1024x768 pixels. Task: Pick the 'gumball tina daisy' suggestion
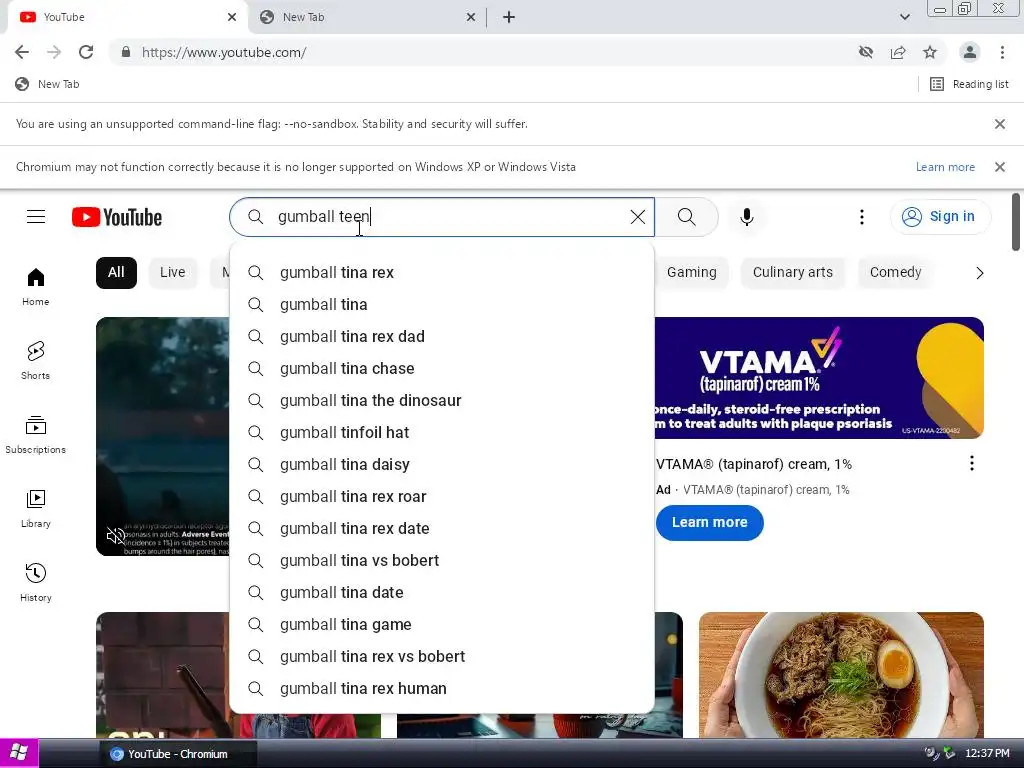[x=442, y=464]
